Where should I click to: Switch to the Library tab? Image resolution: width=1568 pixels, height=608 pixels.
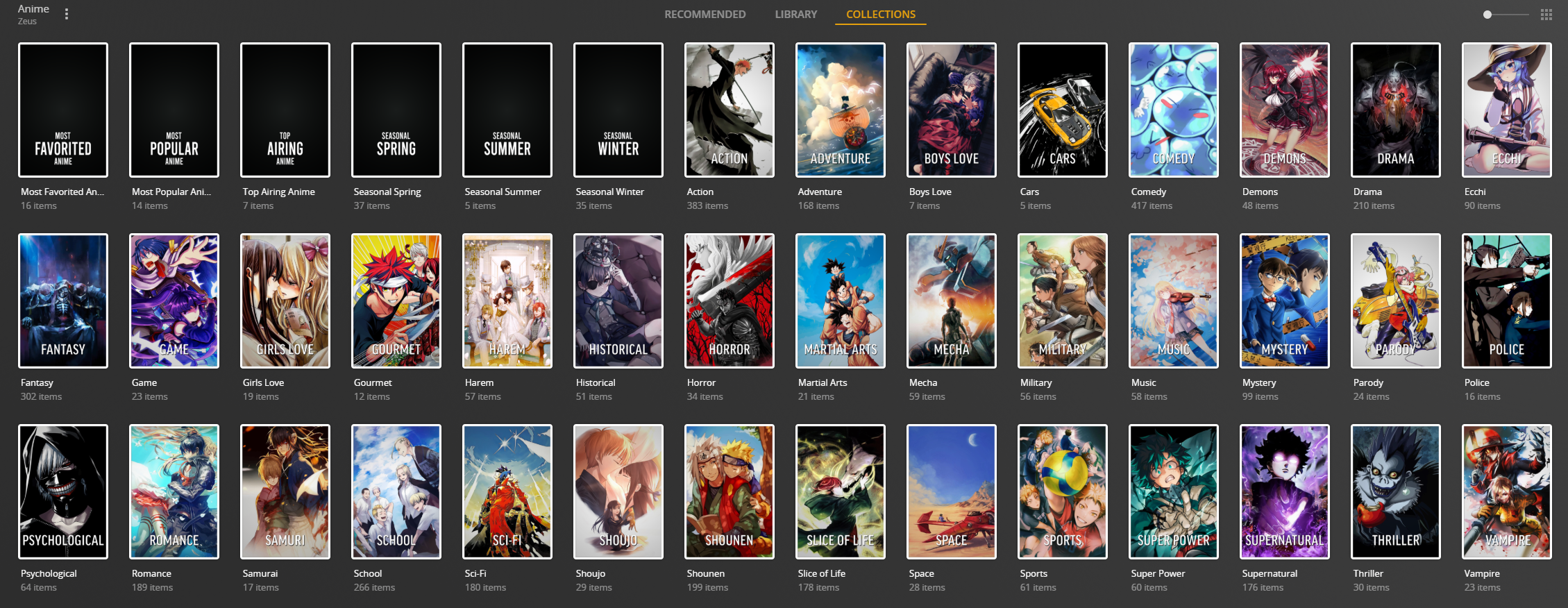coord(795,15)
